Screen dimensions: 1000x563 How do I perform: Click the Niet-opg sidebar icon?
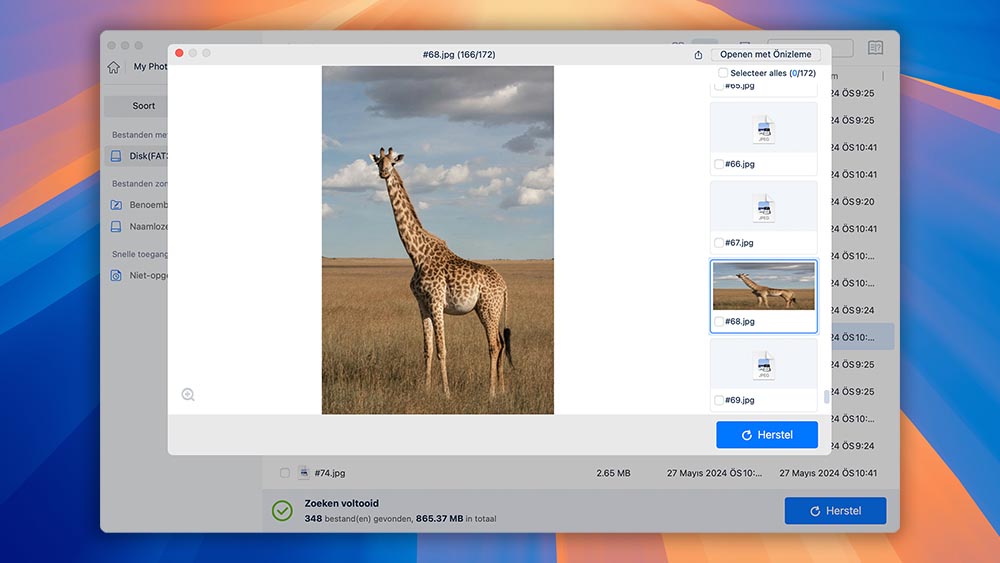click(116, 275)
